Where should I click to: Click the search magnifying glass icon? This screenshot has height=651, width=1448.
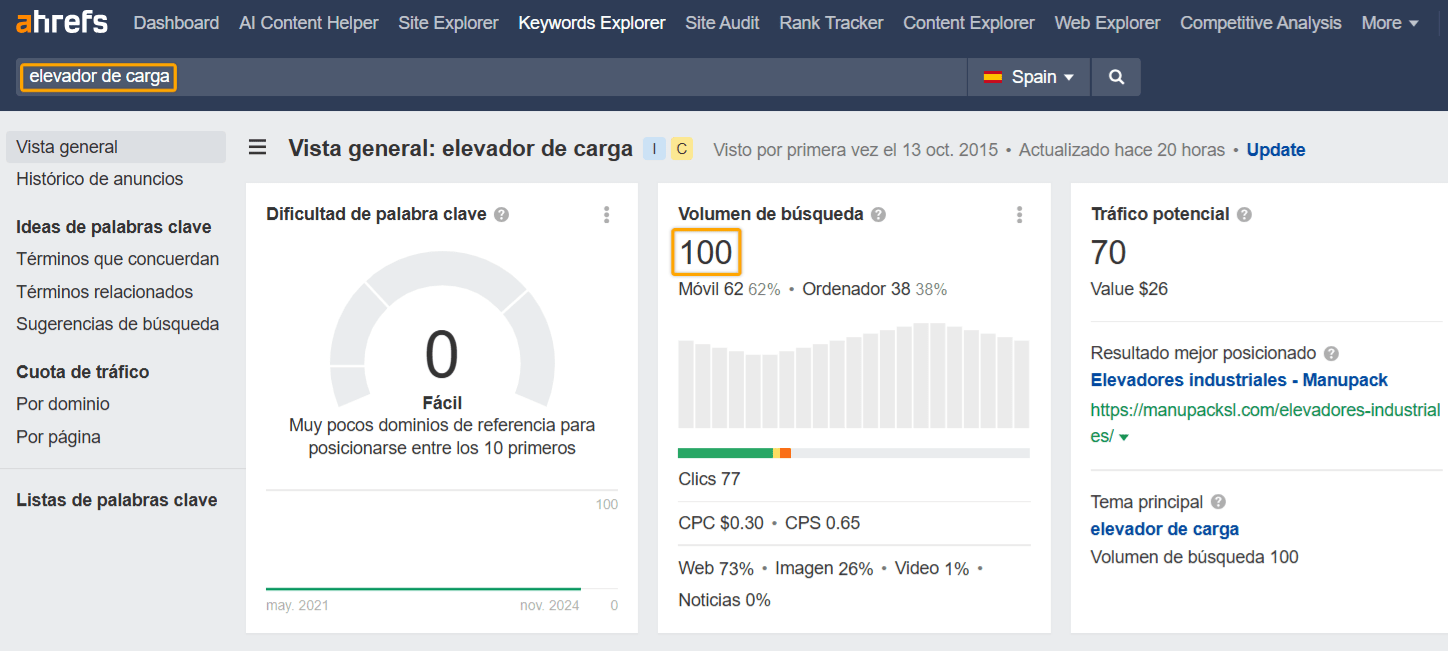click(1115, 75)
